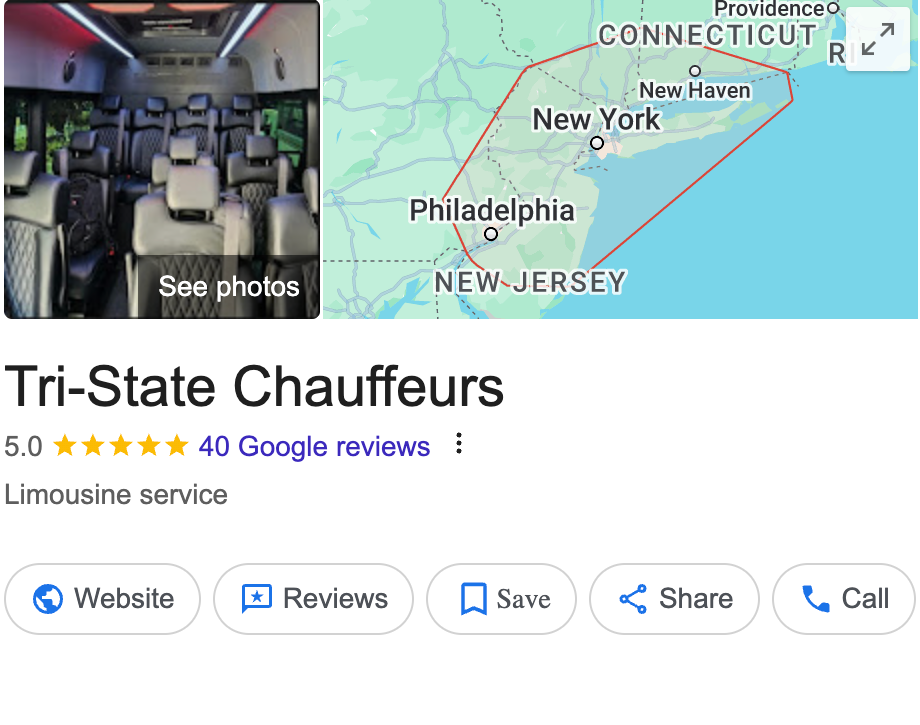Image resolution: width=920 pixels, height=725 pixels.
Task: Click the five-star rating icons
Action: coord(120,446)
